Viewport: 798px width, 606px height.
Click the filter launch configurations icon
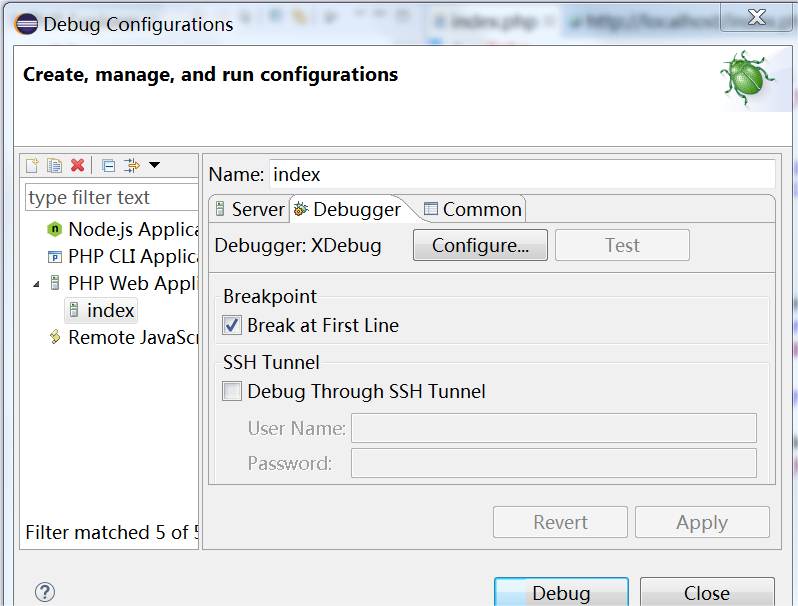click(x=131, y=165)
